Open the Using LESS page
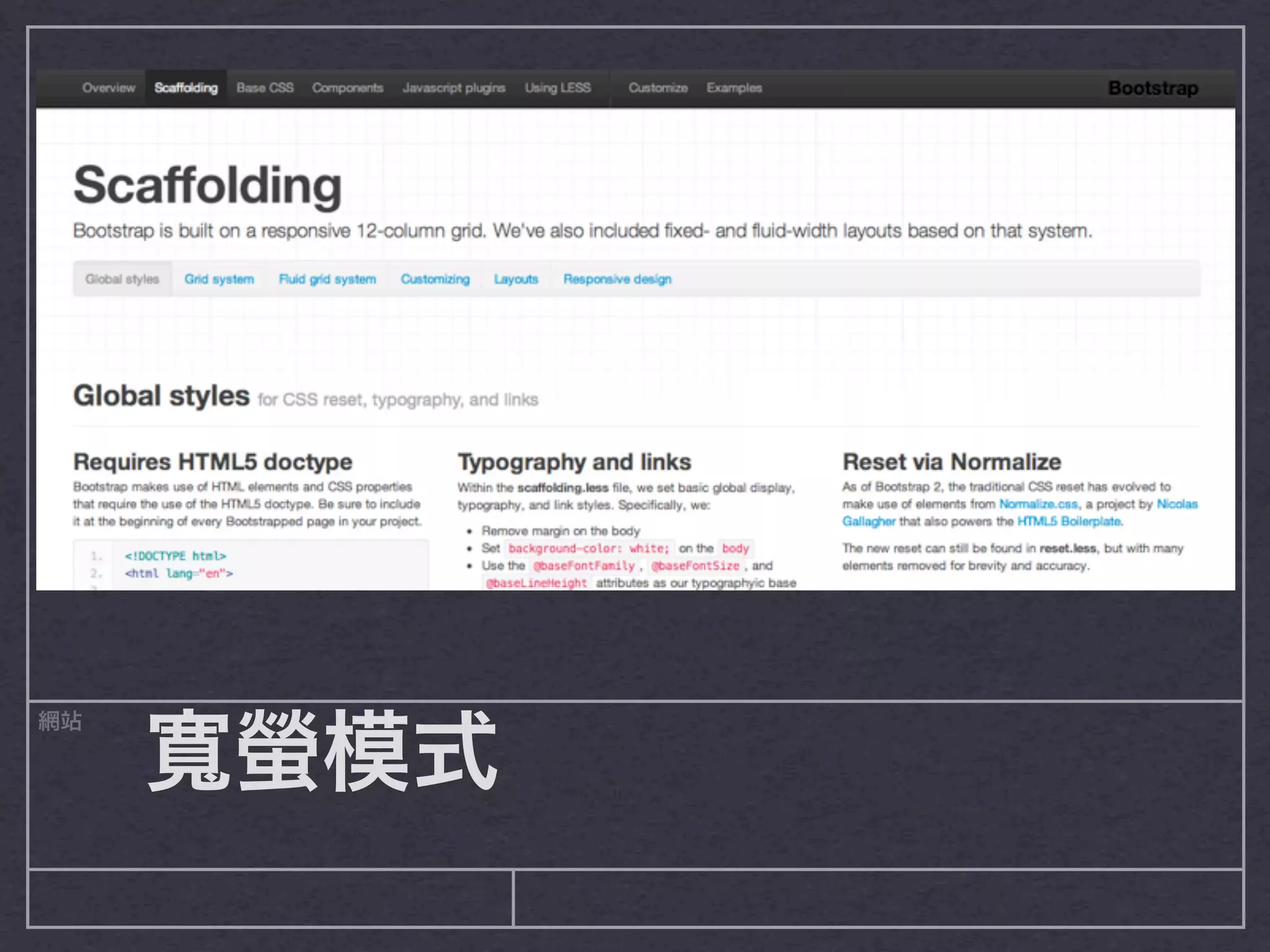1270x952 pixels. [557, 88]
